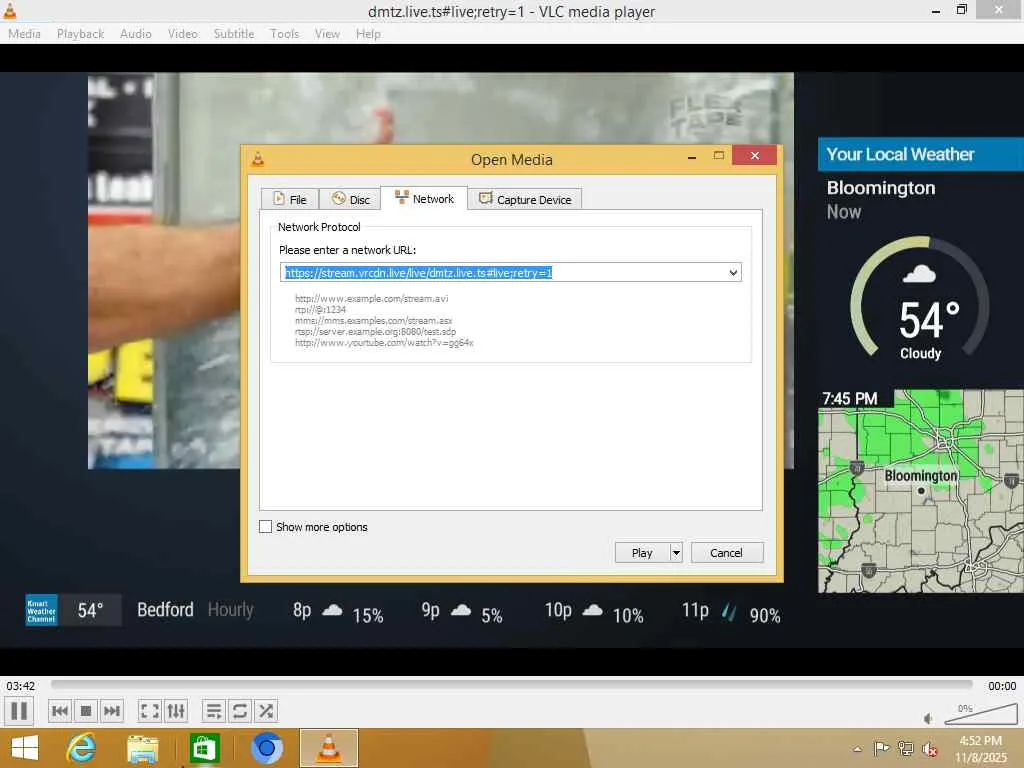The width and height of the screenshot is (1024, 768).
Task: Stop playback with the stop button
Action: point(86,711)
